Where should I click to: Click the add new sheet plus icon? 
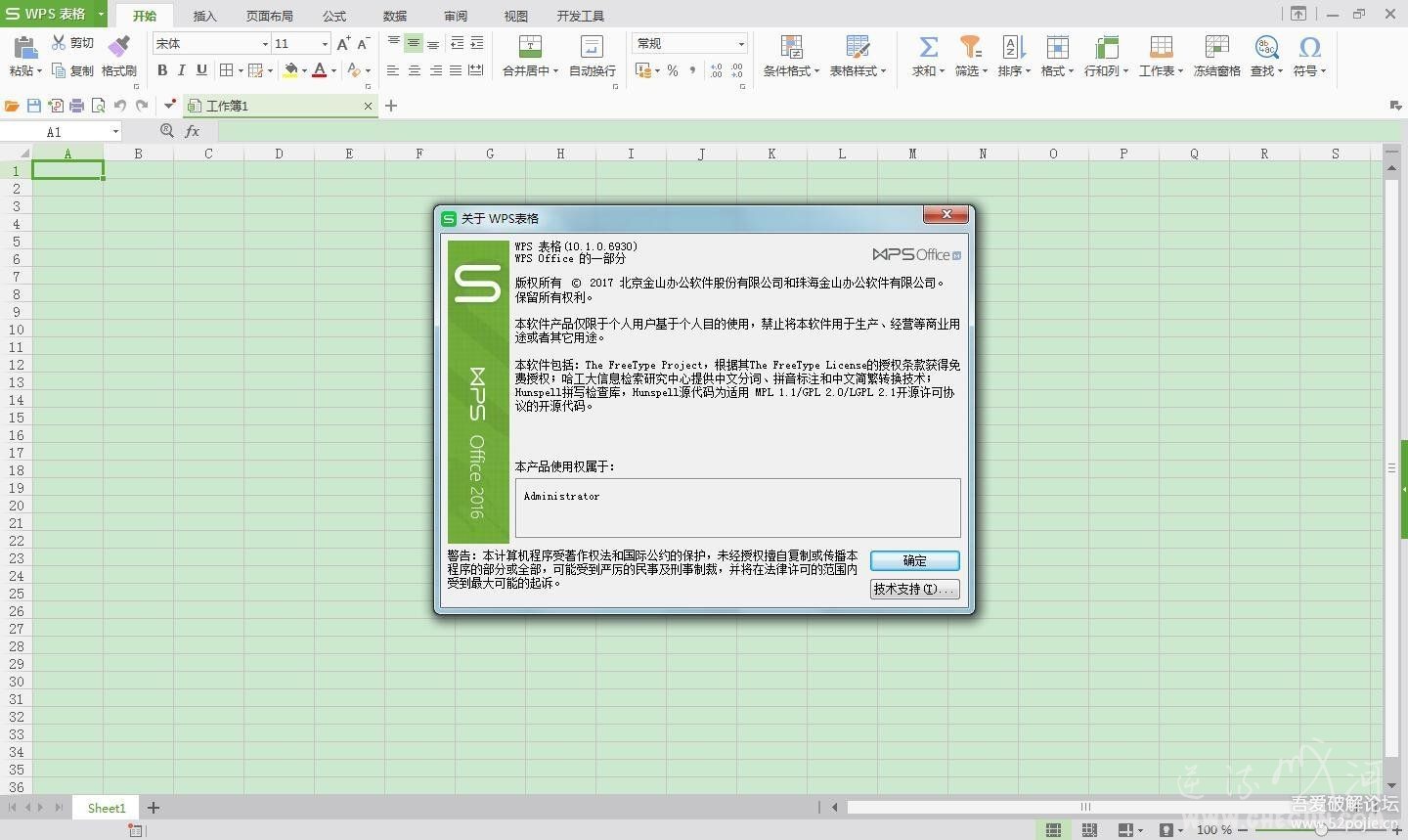click(154, 808)
